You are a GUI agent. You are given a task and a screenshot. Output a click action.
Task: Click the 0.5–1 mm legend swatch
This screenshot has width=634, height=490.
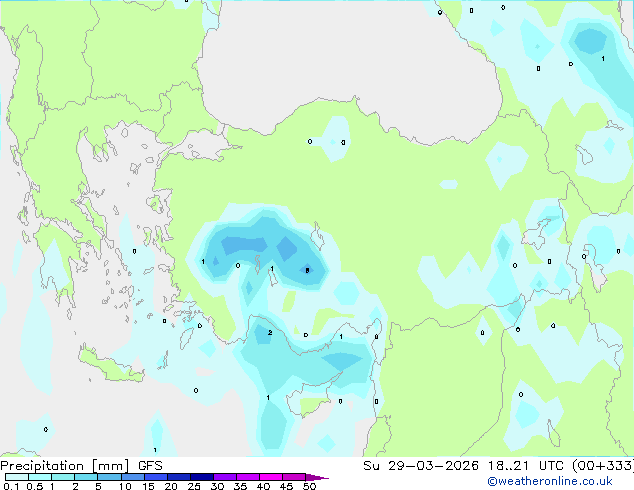40,477
